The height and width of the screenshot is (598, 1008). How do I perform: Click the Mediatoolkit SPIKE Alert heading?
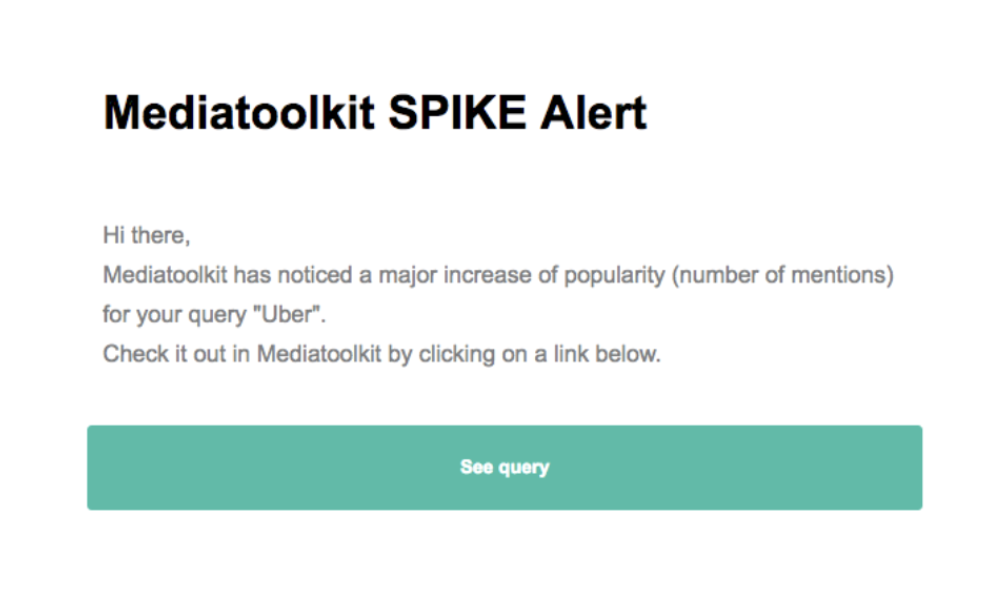coord(375,113)
